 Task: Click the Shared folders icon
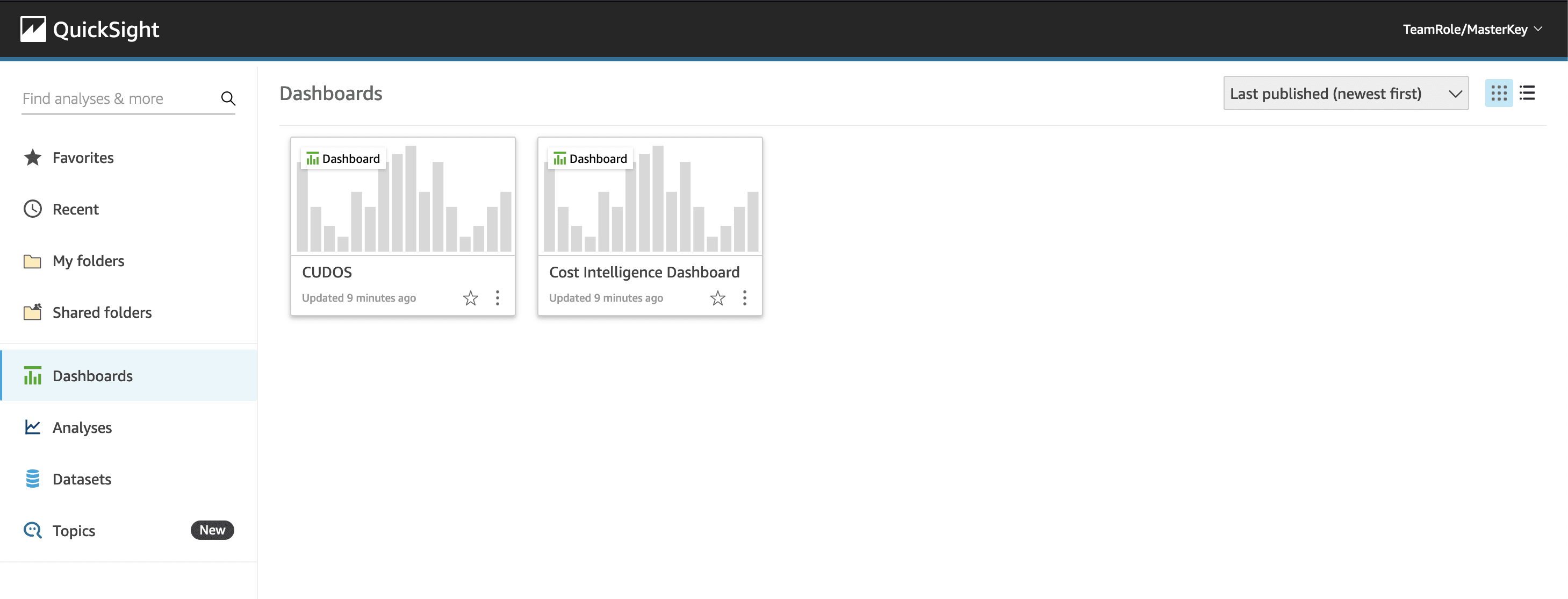[x=32, y=312]
